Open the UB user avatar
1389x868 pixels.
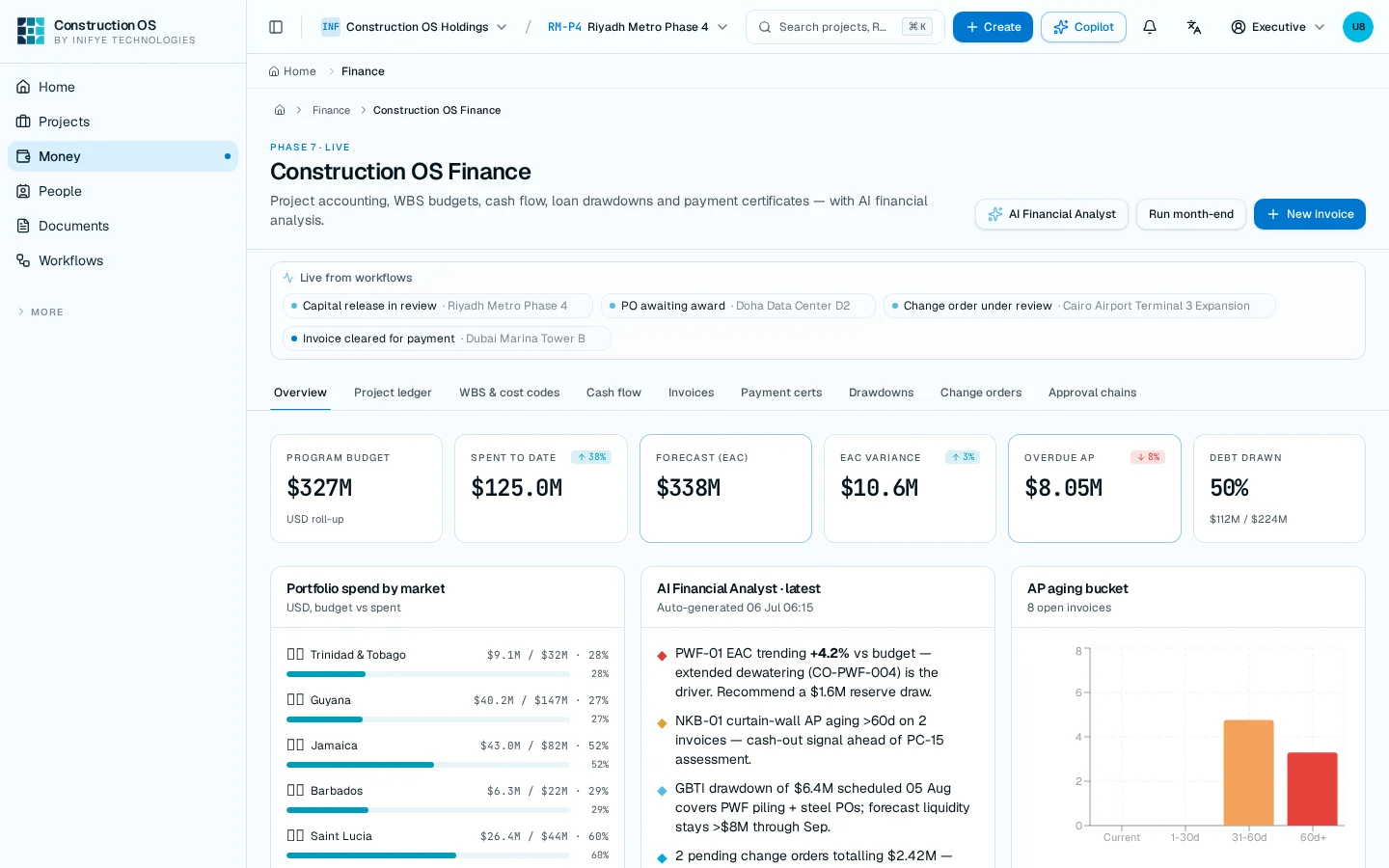click(x=1358, y=27)
